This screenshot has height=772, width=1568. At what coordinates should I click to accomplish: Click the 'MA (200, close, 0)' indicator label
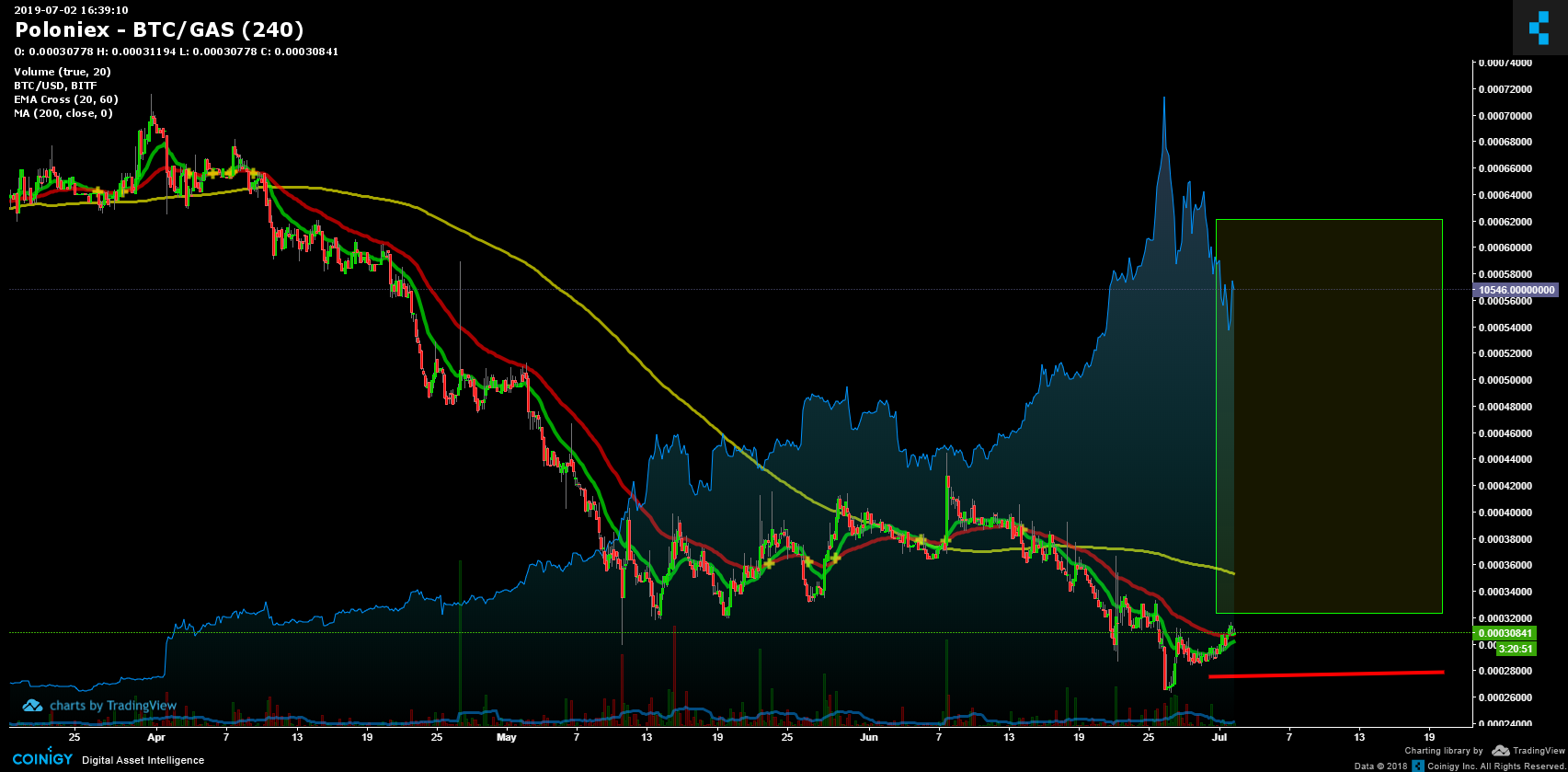click(x=63, y=113)
